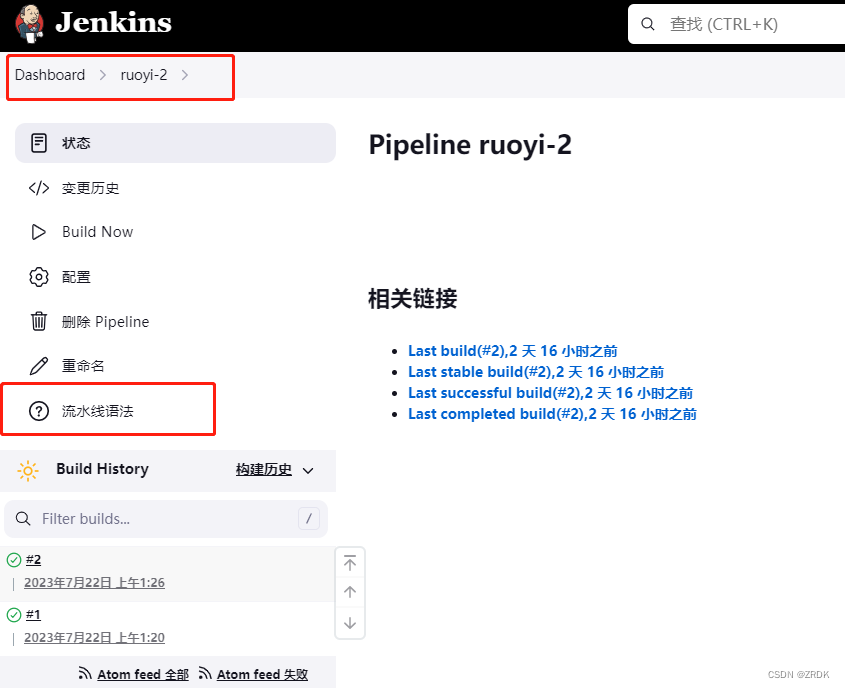Image resolution: width=845 pixels, height=688 pixels.
Task: Open ruoyi-2 breadcrumb link
Action: point(144,75)
